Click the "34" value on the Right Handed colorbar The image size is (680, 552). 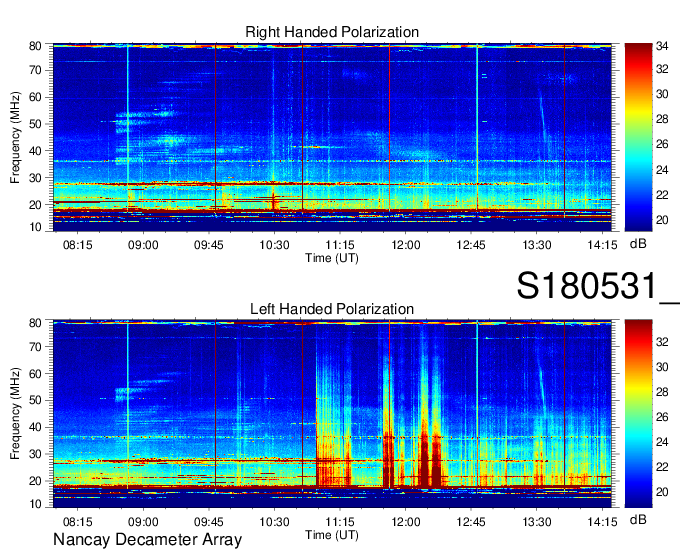[x=662, y=46]
